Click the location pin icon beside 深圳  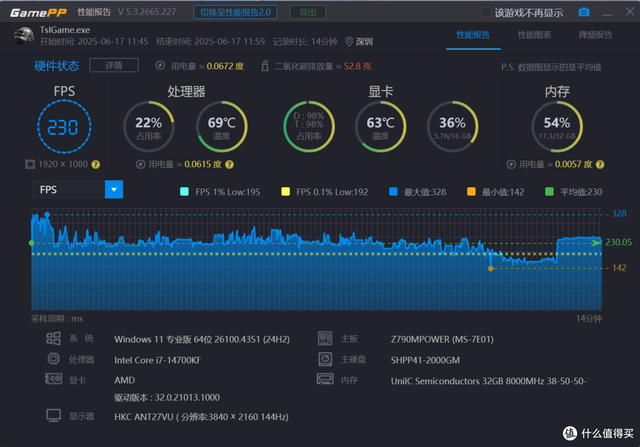349,42
